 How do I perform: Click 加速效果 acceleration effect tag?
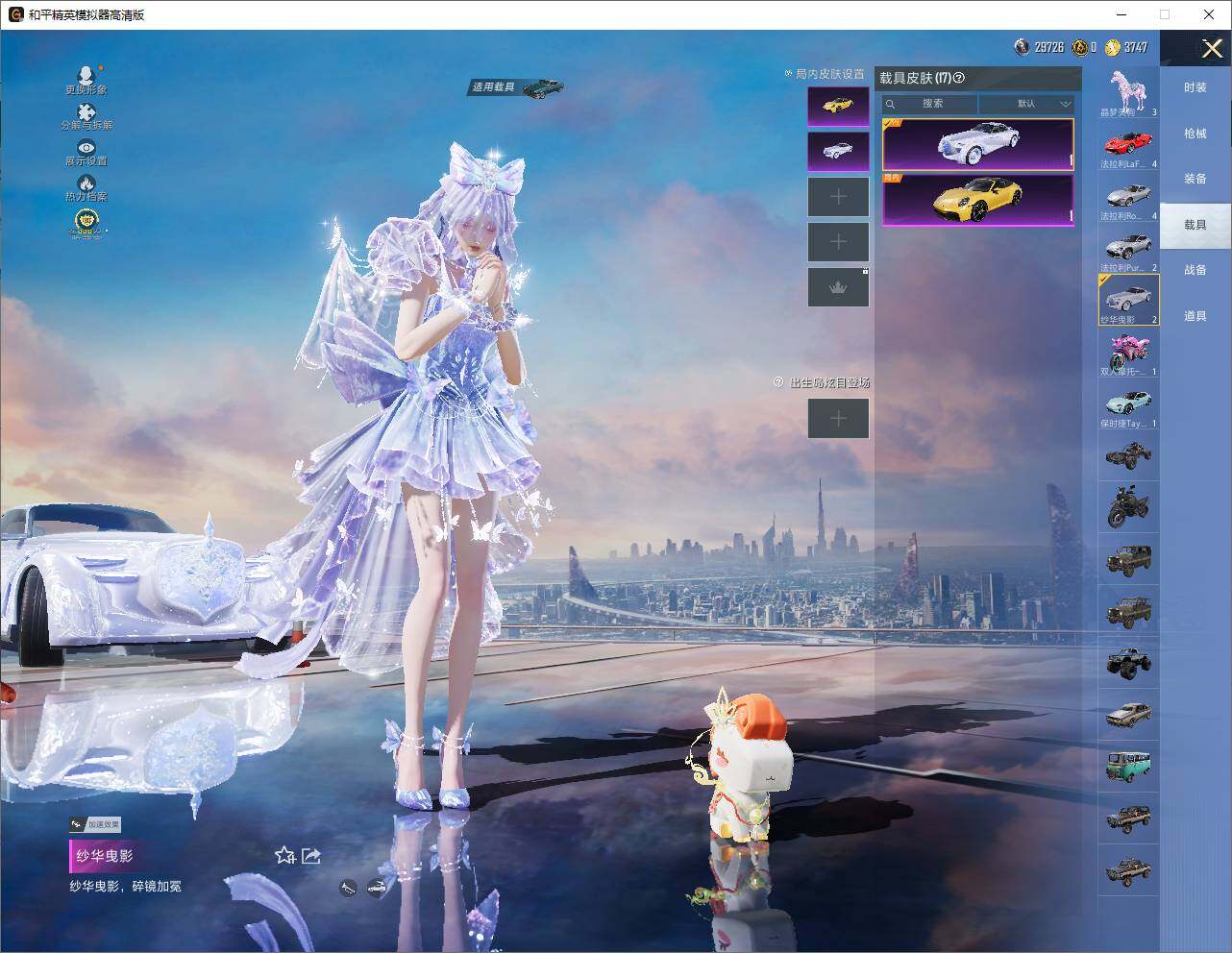[x=95, y=824]
